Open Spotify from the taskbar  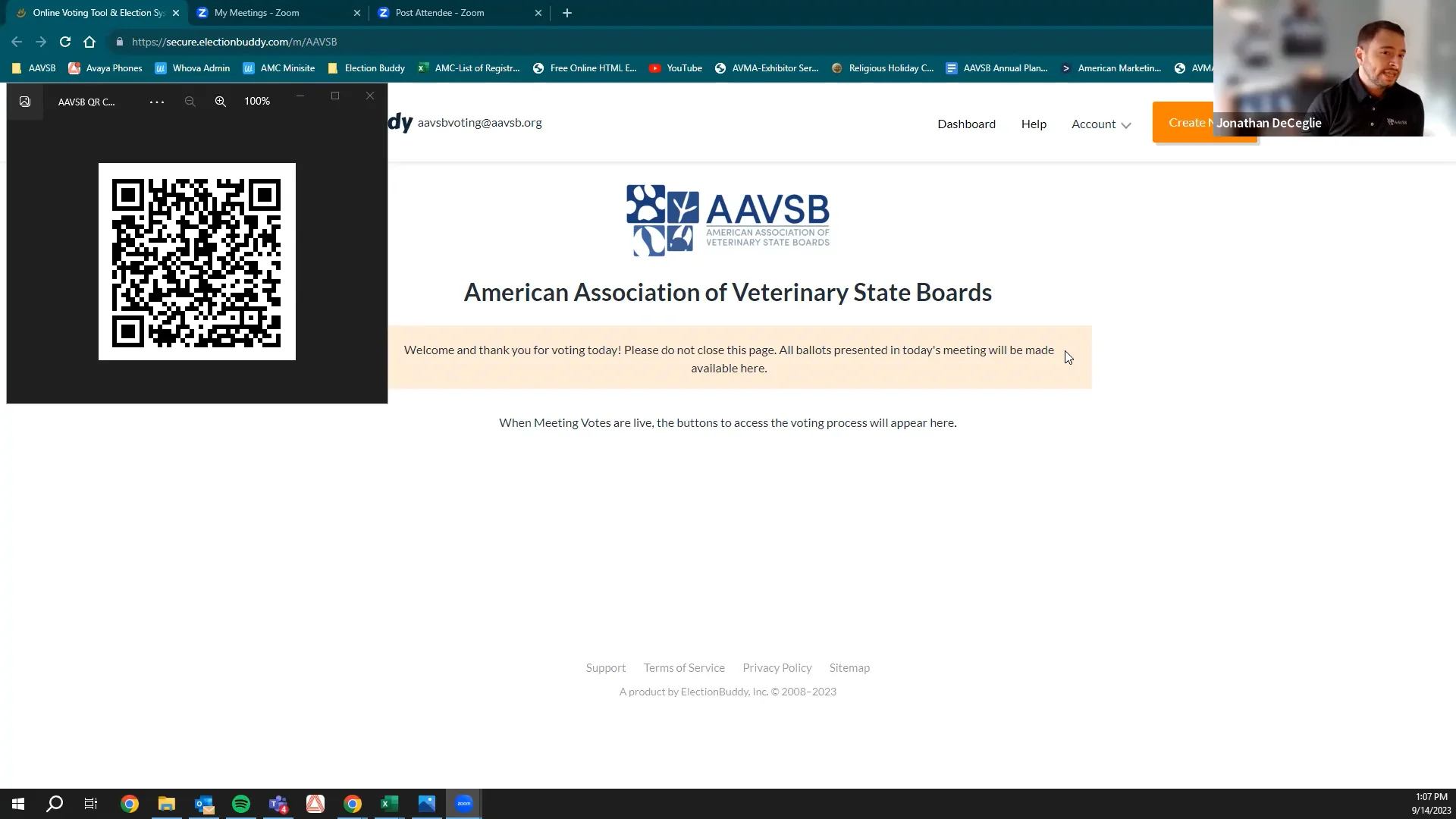coord(240,803)
